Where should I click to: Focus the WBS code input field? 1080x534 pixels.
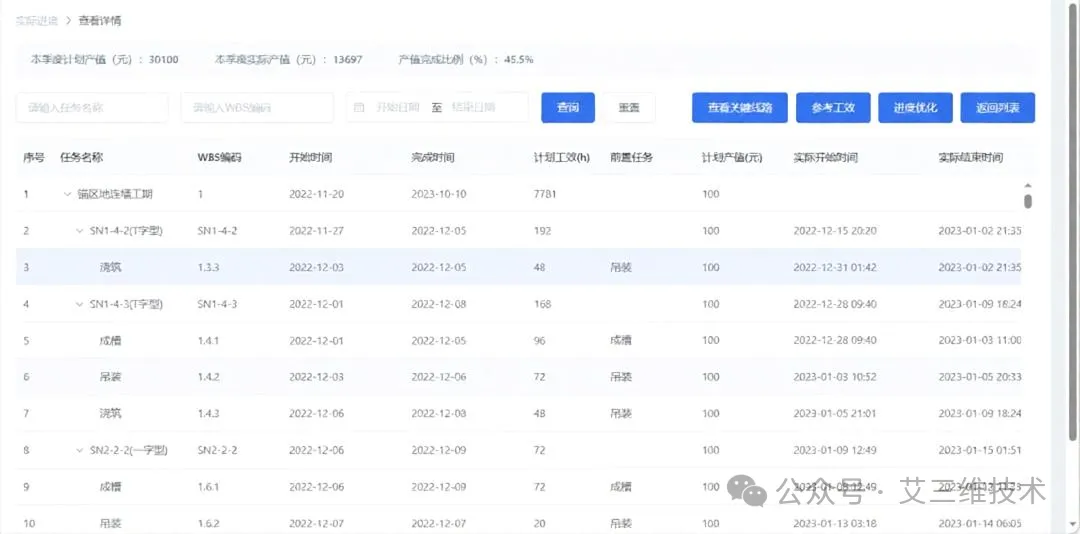(x=258, y=107)
